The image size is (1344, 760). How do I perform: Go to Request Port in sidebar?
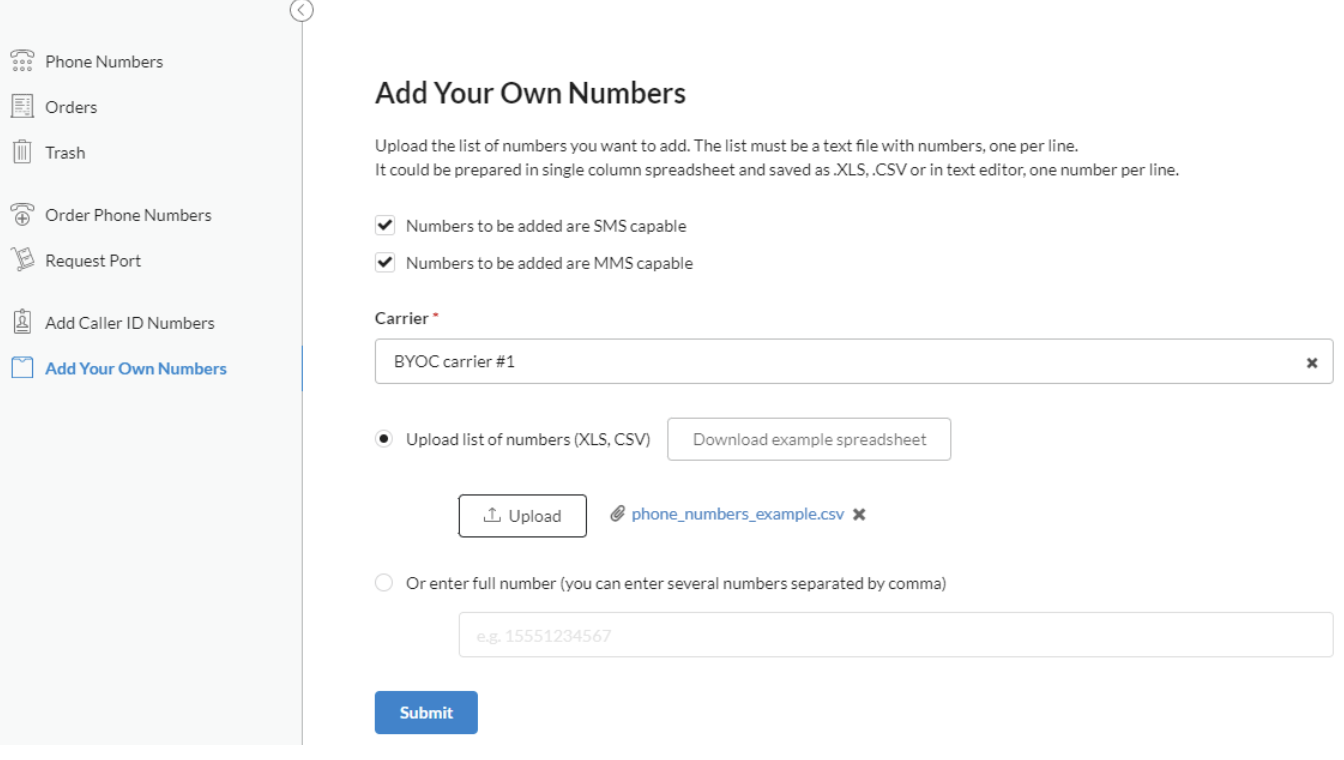(x=93, y=261)
